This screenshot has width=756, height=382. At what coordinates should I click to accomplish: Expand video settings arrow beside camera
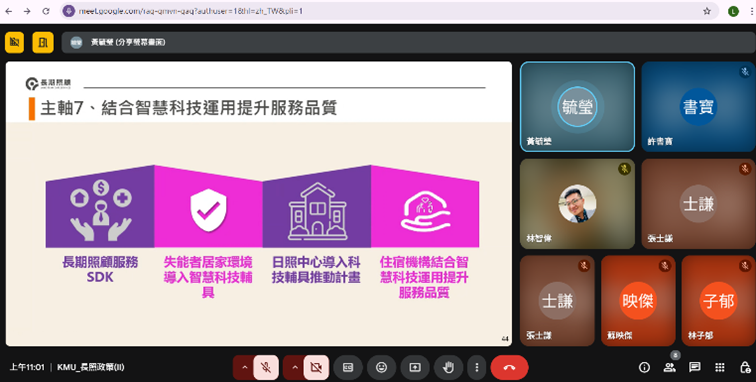(295, 368)
